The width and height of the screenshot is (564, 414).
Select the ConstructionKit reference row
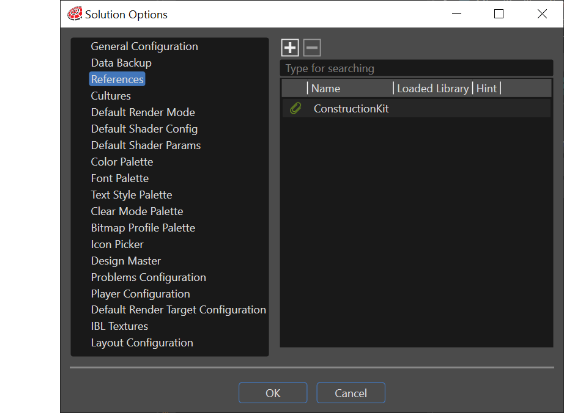point(417,108)
